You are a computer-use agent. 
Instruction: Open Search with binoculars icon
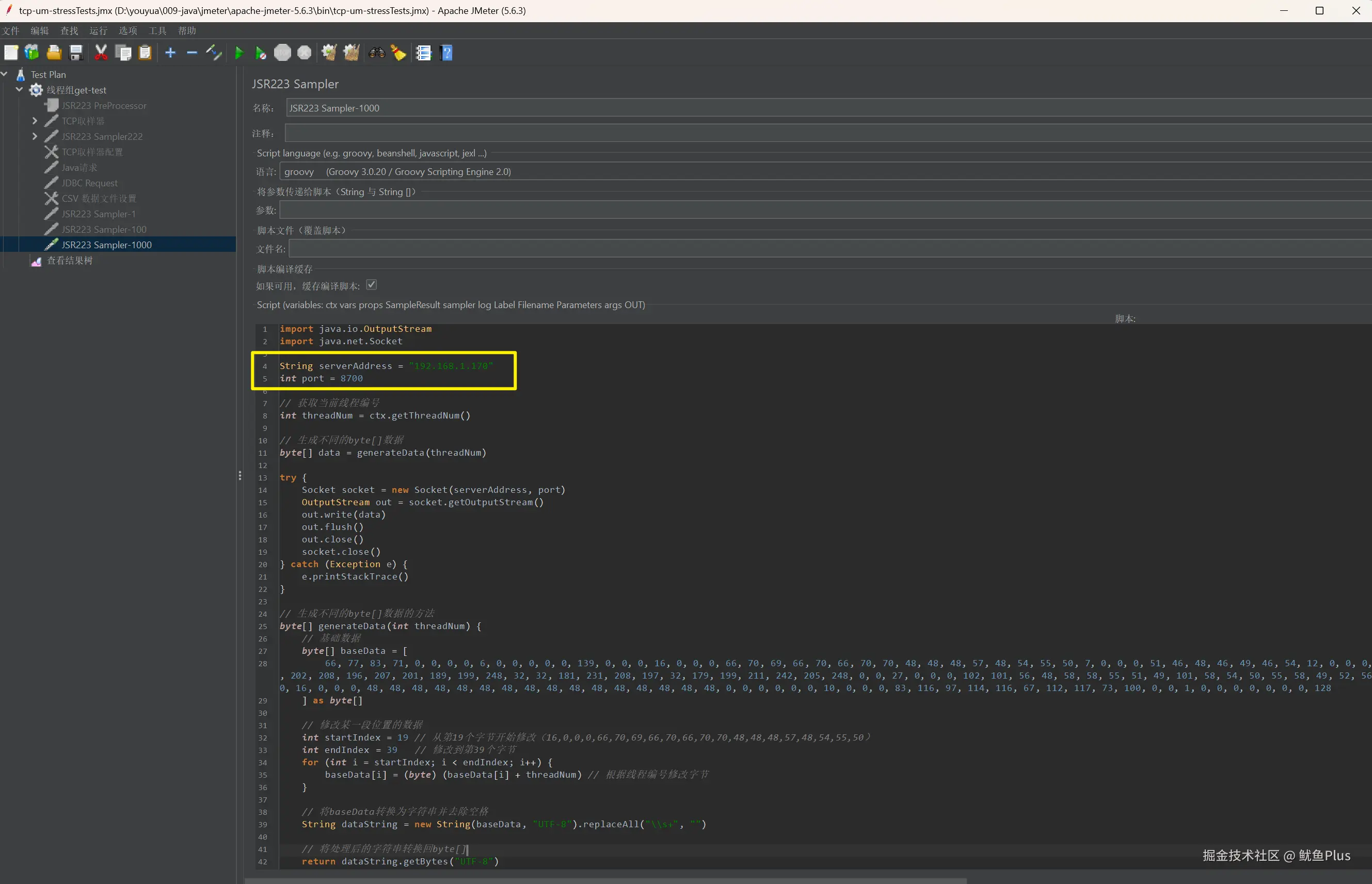(377, 53)
